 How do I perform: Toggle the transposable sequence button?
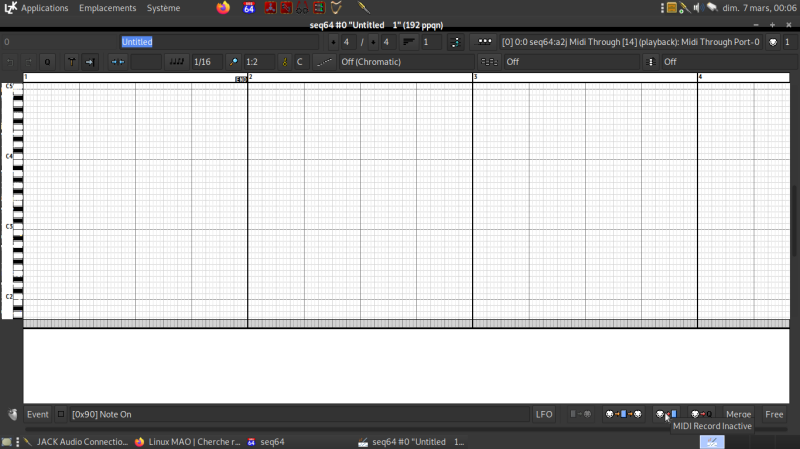pos(456,42)
